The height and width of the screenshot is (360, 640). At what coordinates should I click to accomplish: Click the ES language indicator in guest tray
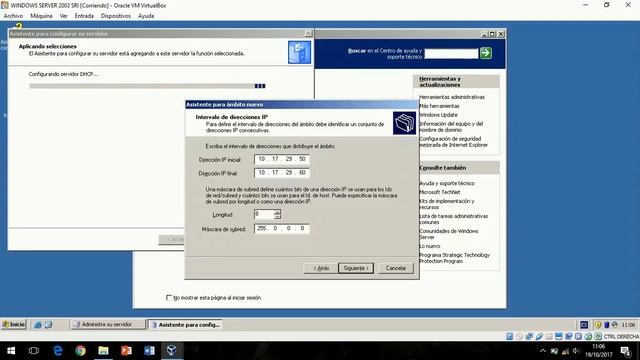pos(584,325)
